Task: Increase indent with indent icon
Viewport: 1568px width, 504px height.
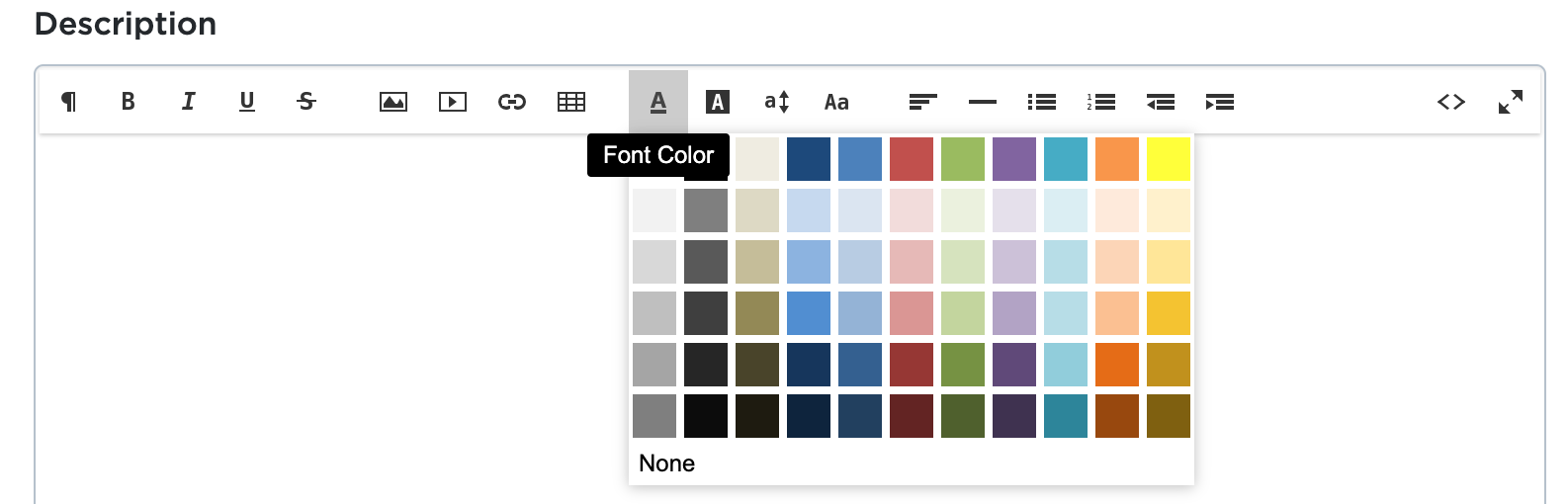Action: click(1220, 102)
